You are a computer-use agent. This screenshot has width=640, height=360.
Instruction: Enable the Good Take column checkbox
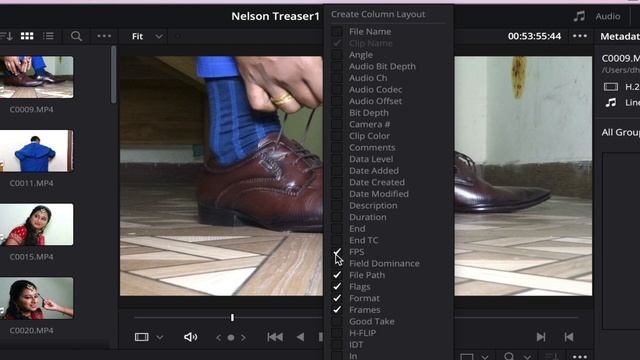[x=337, y=322]
